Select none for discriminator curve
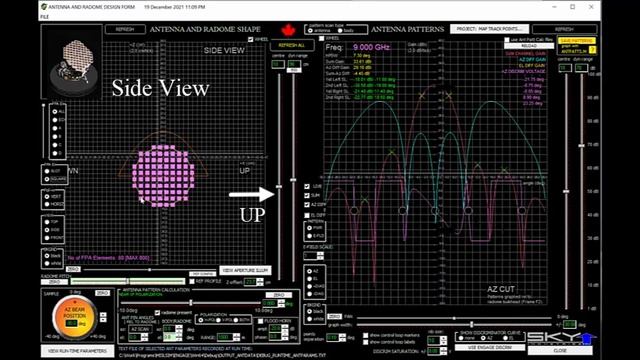 (462, 338)
